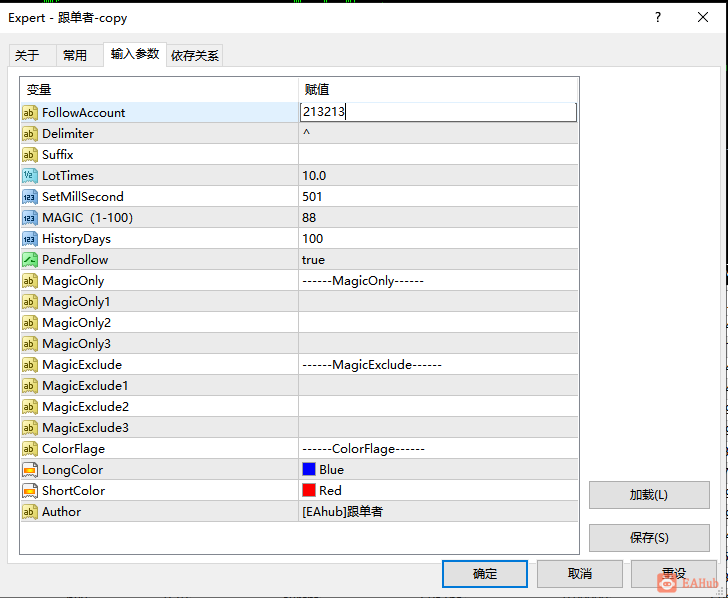Select the MagicExclude2 variable name

tap(85, 407)
